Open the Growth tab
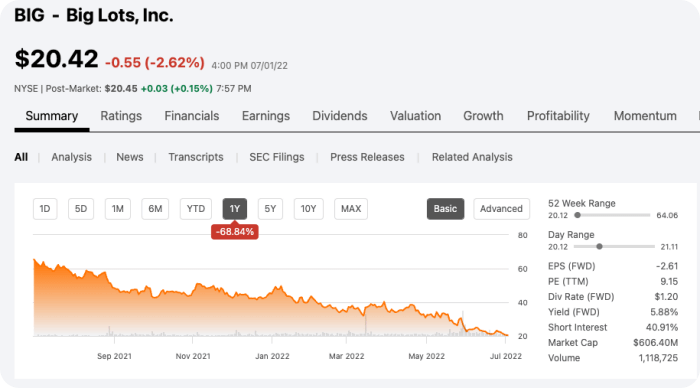The width and height of the screenshot is (700, 388). (x=483, y=116)
